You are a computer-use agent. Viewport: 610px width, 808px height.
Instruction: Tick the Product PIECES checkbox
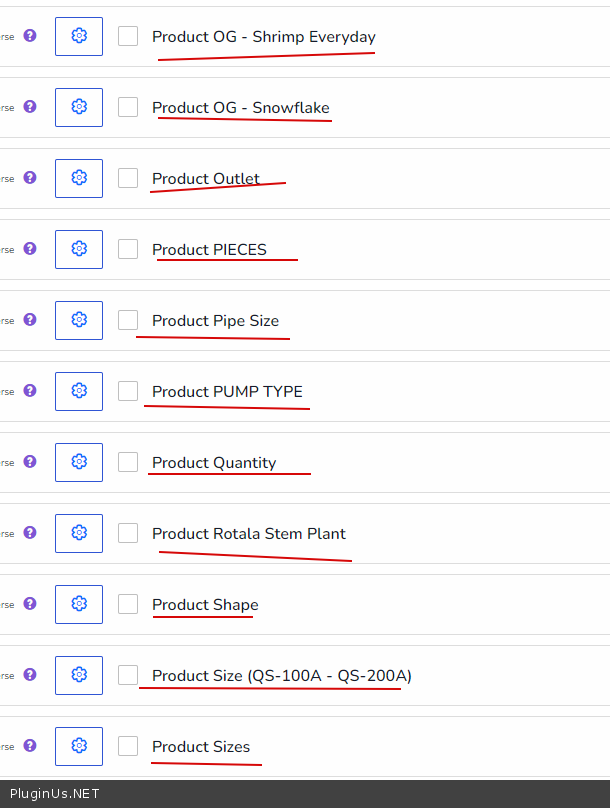coord(128,249)
